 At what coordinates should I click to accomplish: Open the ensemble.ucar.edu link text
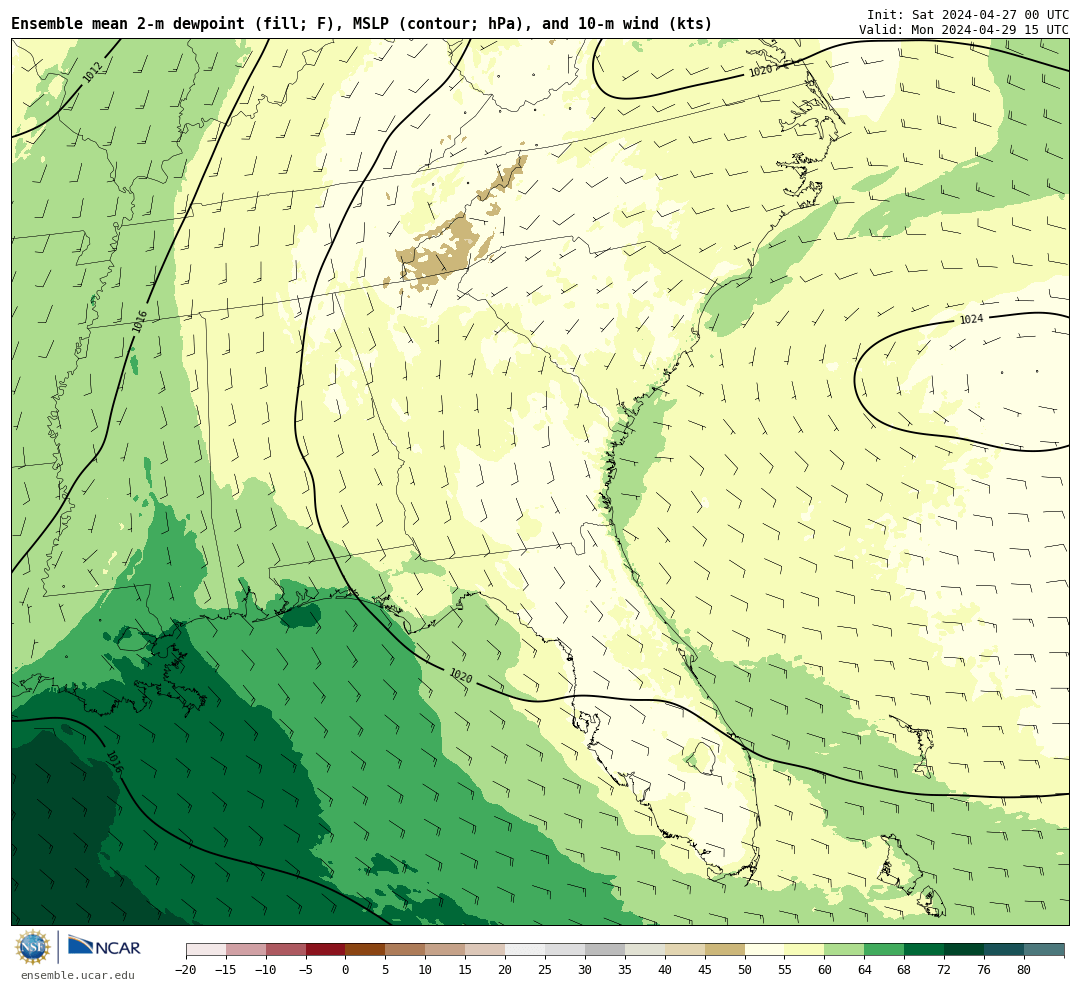(x=78, y=975)
